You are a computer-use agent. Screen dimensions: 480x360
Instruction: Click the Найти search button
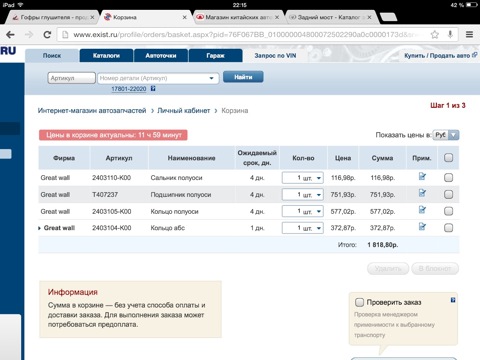[x=243, y=77]
